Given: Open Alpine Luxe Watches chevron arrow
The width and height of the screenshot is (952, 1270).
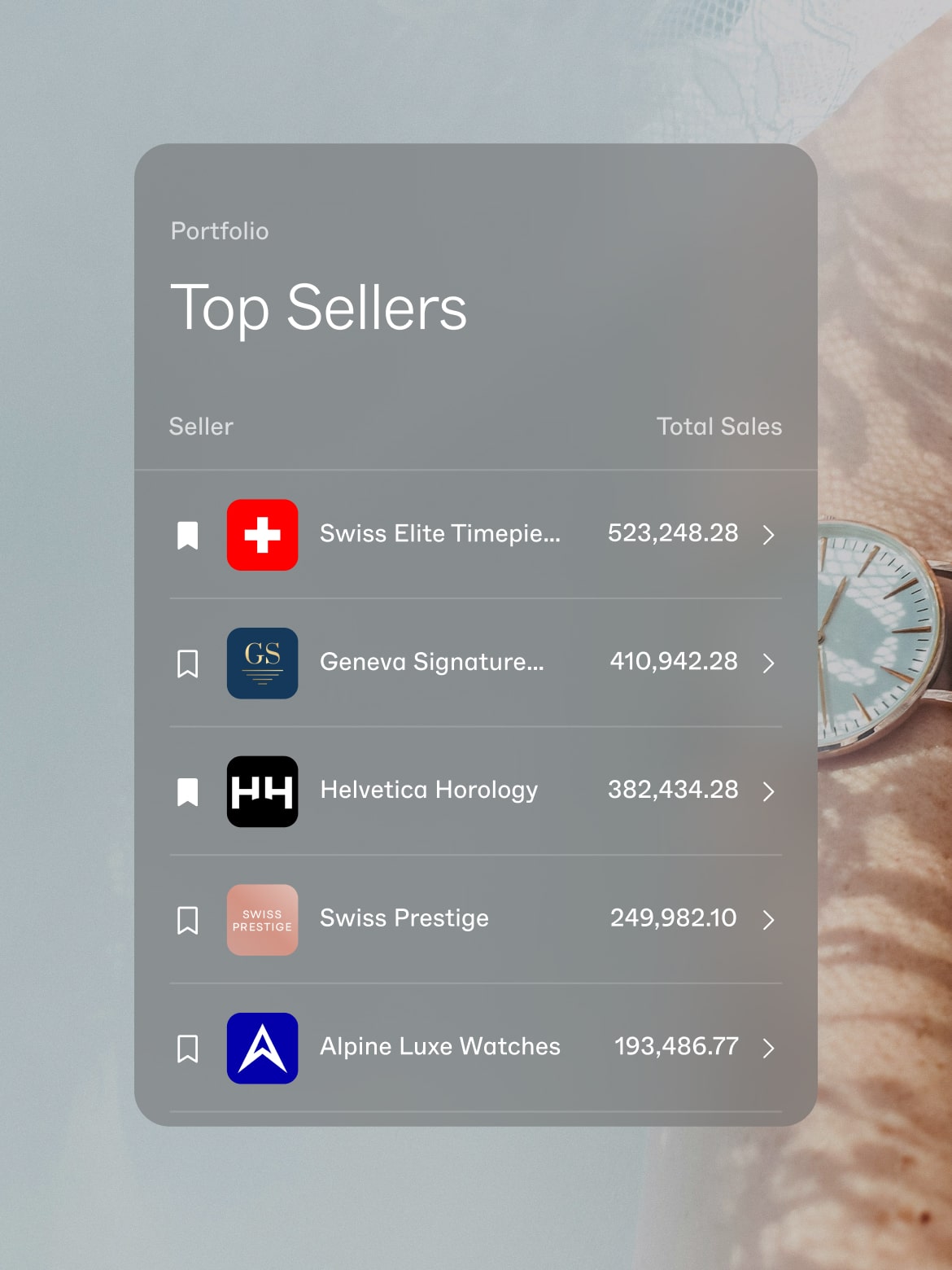Looking at the screenshot, I should pos(768,1048).
